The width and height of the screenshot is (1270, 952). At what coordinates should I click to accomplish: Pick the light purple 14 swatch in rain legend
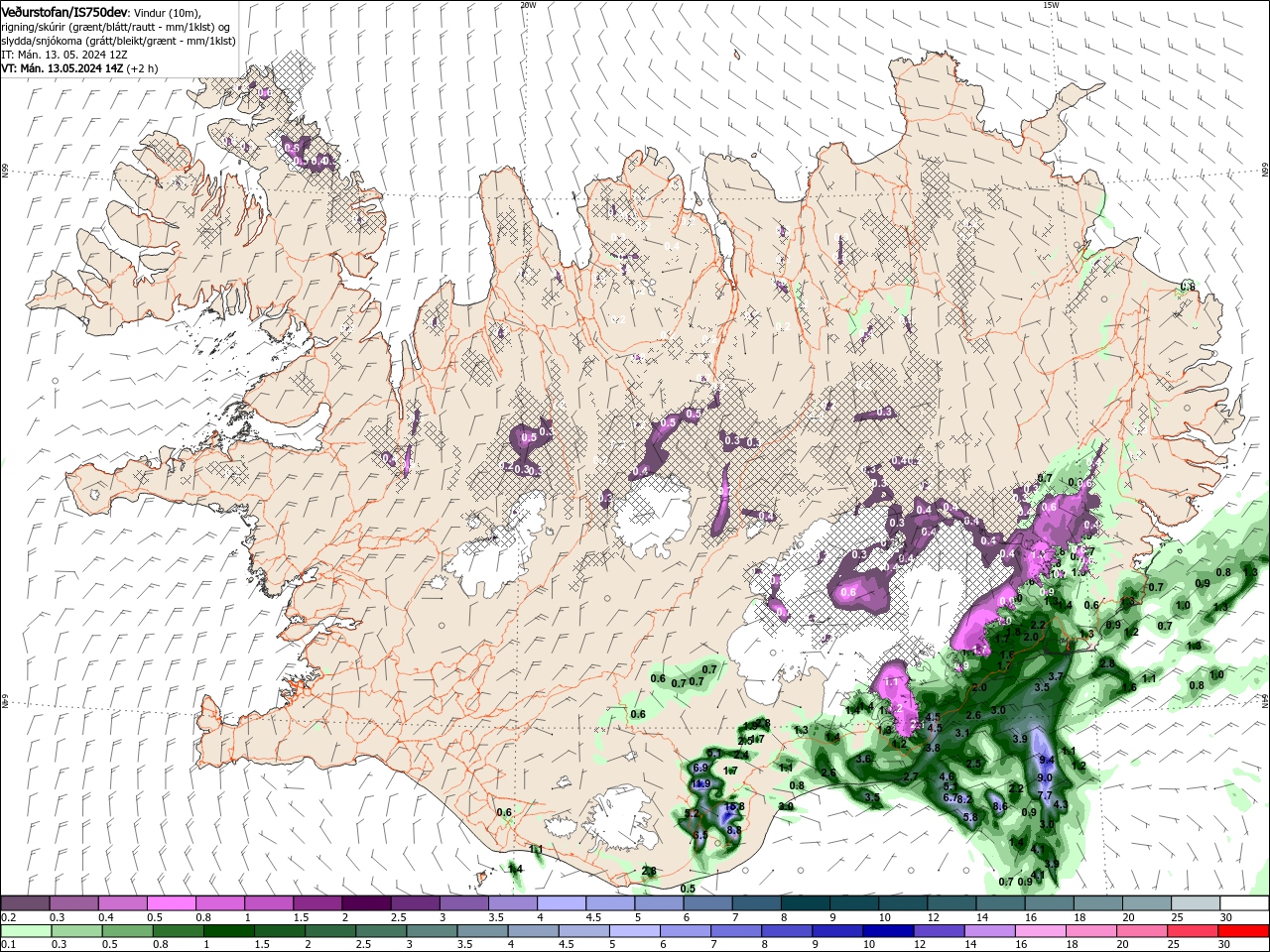988,931
